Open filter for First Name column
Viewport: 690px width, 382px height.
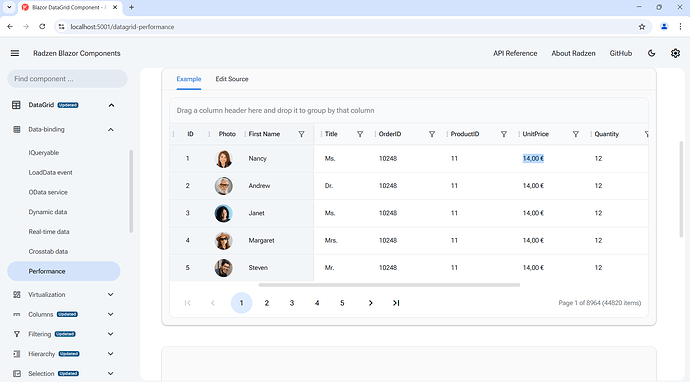[301, 134]
